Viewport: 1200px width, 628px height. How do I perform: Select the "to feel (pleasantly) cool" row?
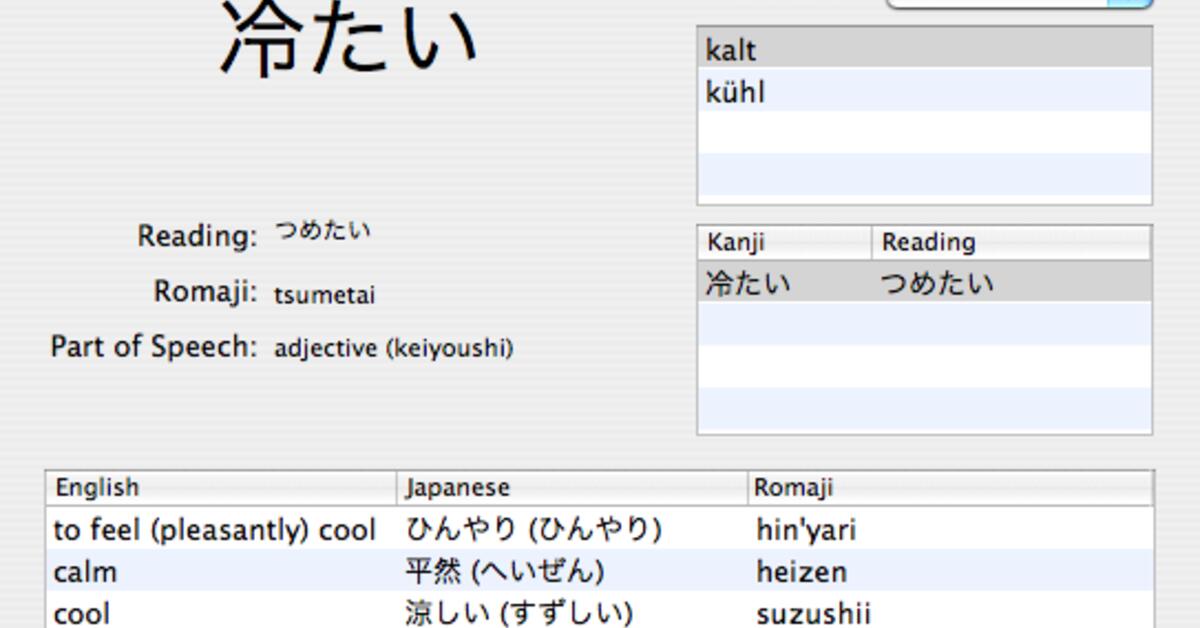tap(213, 530)
